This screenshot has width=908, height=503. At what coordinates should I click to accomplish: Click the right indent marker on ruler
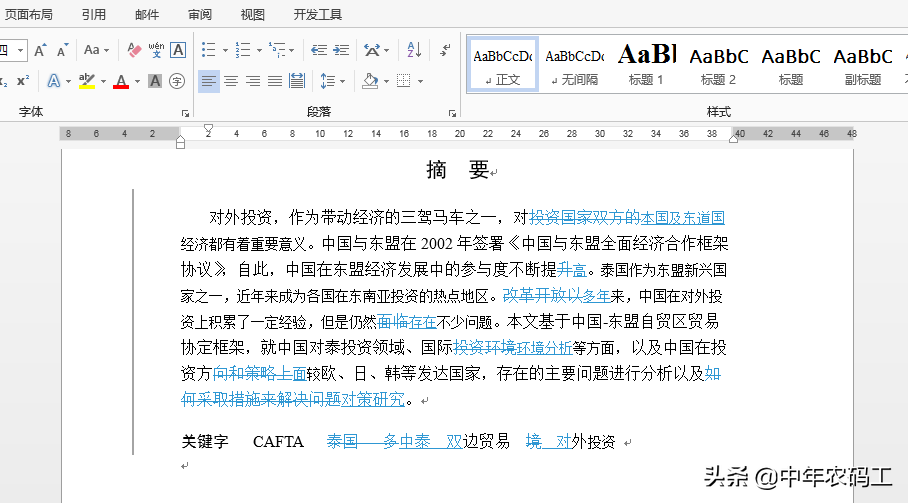pyautogui.click(x=734, y=138)
